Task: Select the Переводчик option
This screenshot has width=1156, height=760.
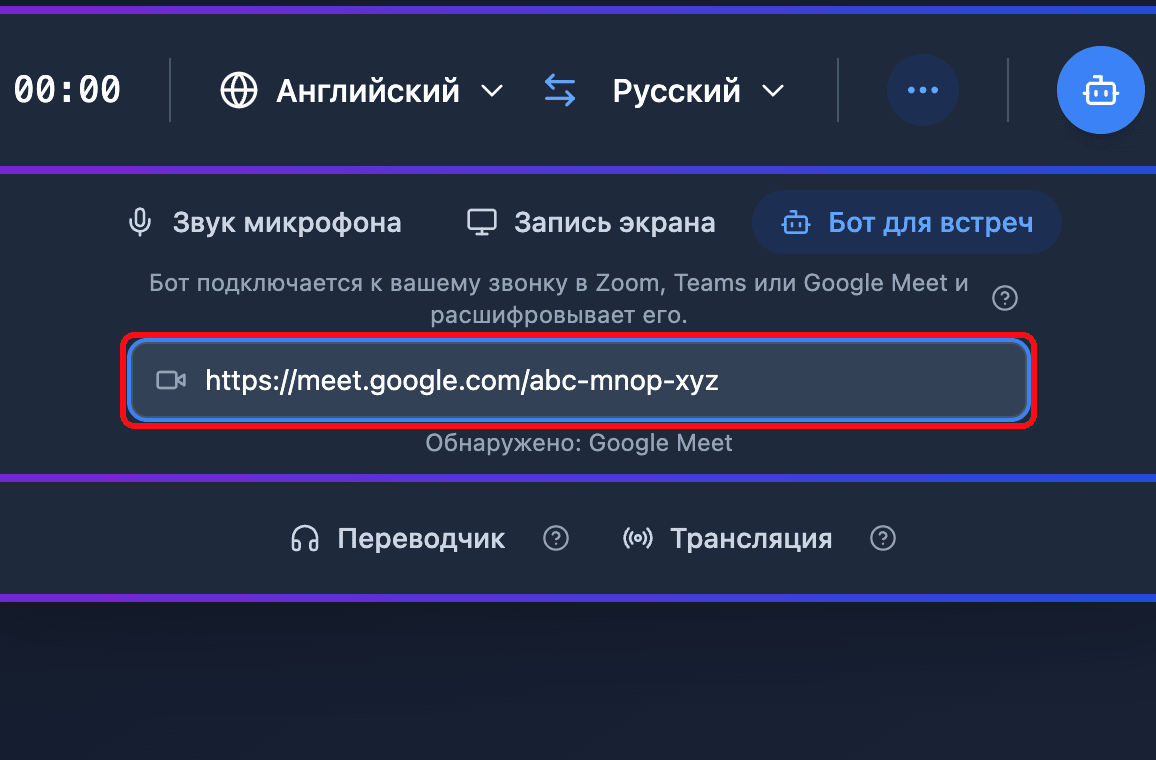Action: [398, 539]
